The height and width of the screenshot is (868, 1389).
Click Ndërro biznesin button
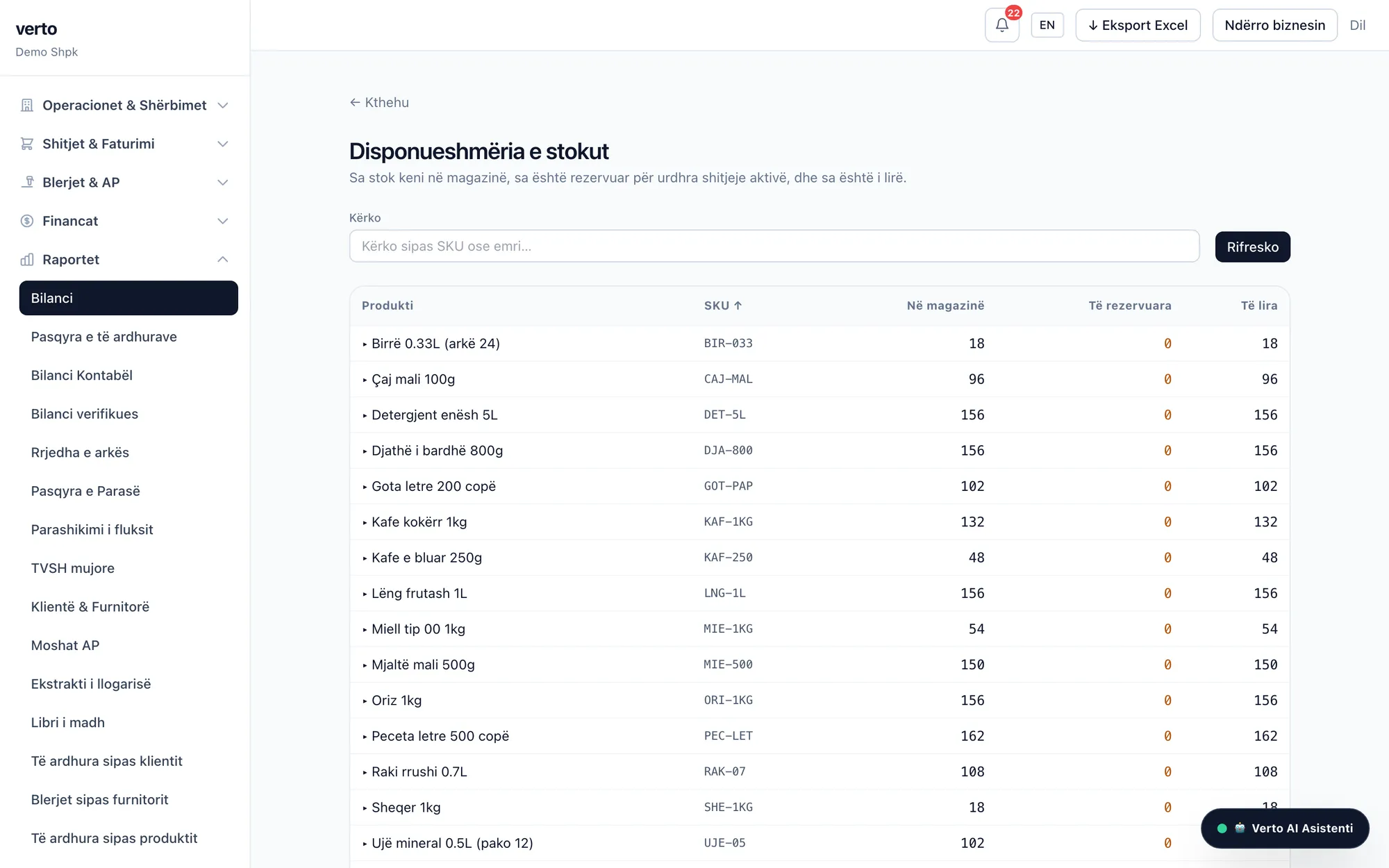click(x=1274, y=26)
